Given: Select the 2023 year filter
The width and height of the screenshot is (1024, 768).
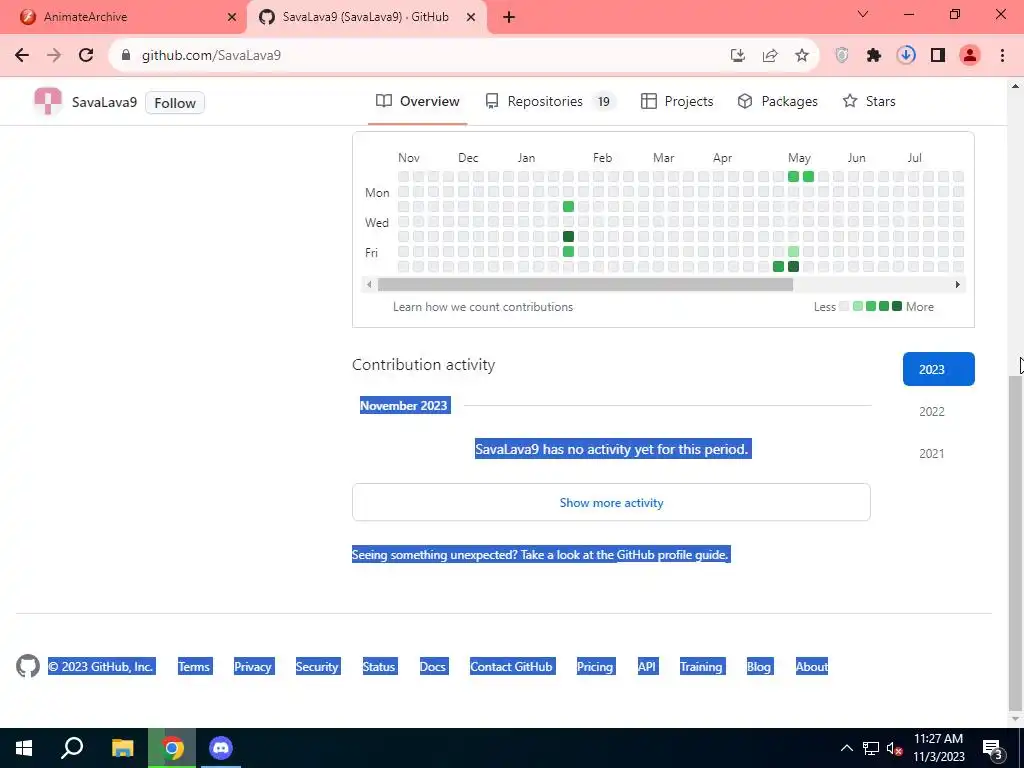Looking at the screenshot, I should pyautogui.click(x=938, y=369).
